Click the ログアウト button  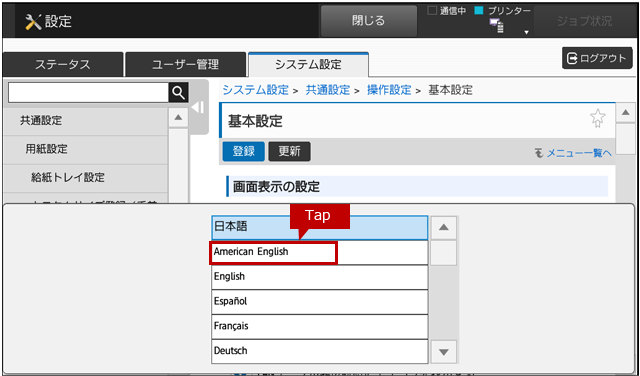[x=597, y=59]
